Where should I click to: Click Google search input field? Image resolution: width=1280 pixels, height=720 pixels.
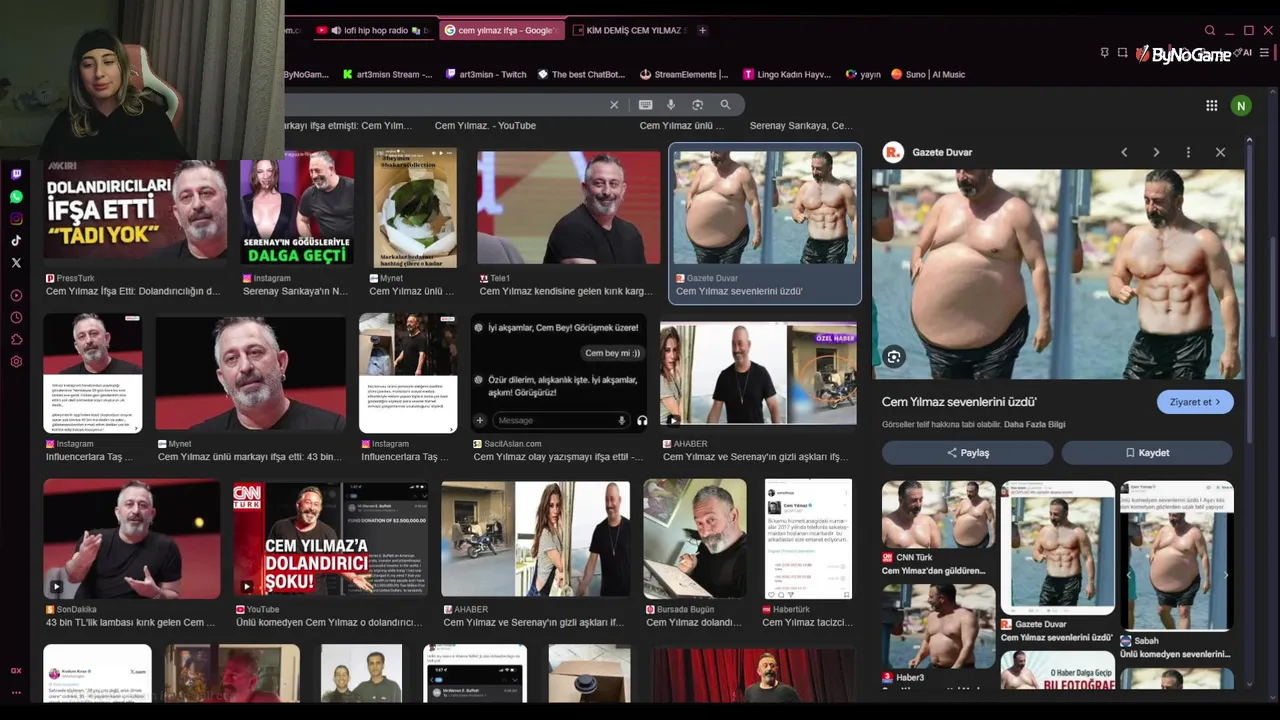pos(445,104)
